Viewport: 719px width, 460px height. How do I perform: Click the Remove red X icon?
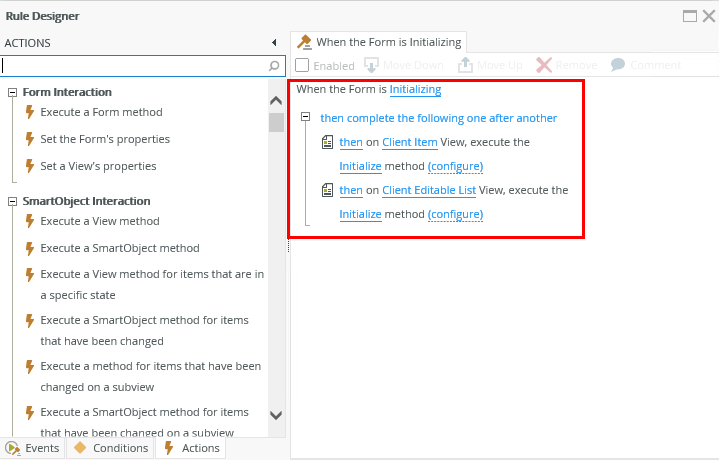(544, 65)
